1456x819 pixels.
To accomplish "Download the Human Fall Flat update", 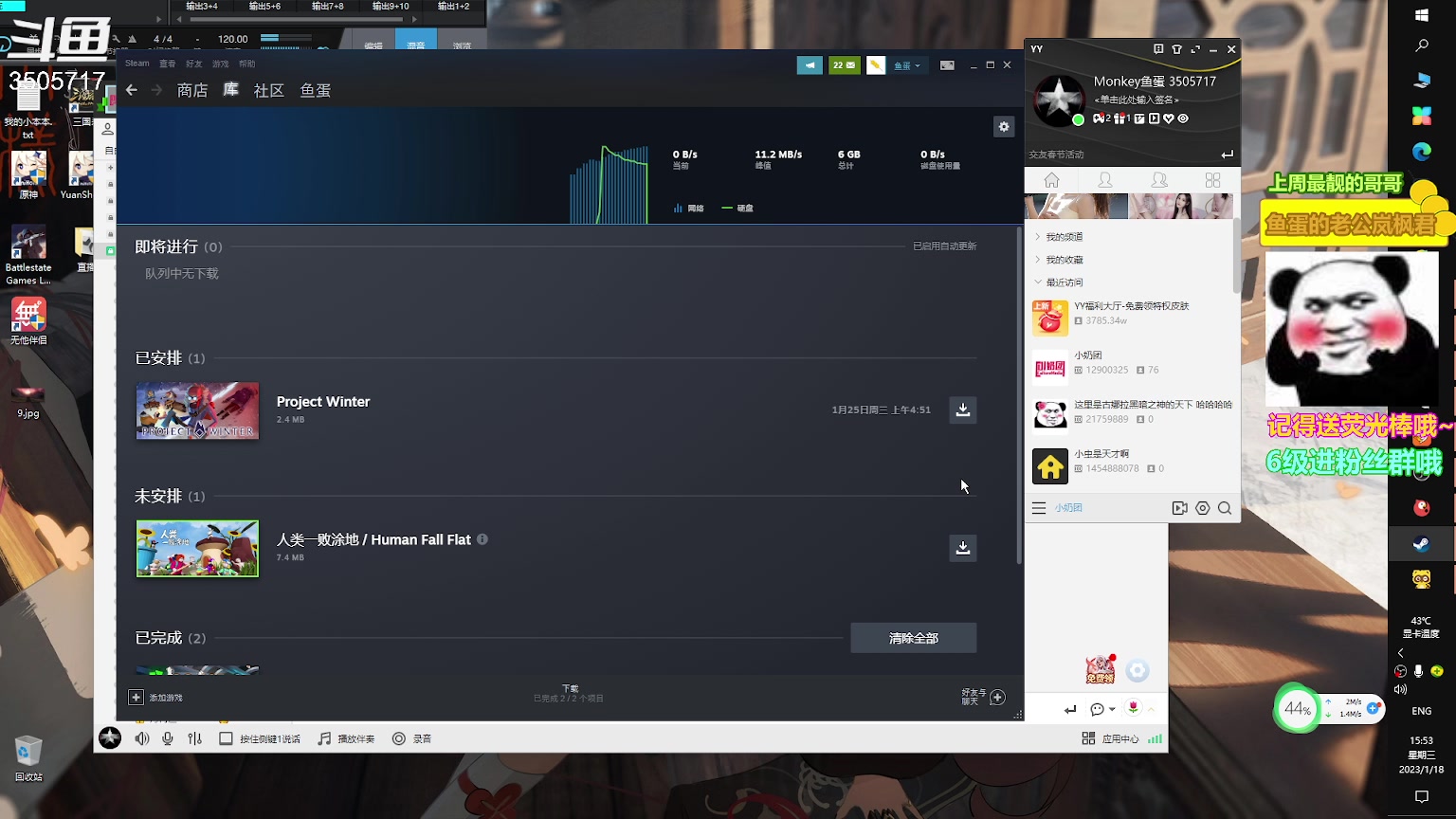I will [963, 548].
